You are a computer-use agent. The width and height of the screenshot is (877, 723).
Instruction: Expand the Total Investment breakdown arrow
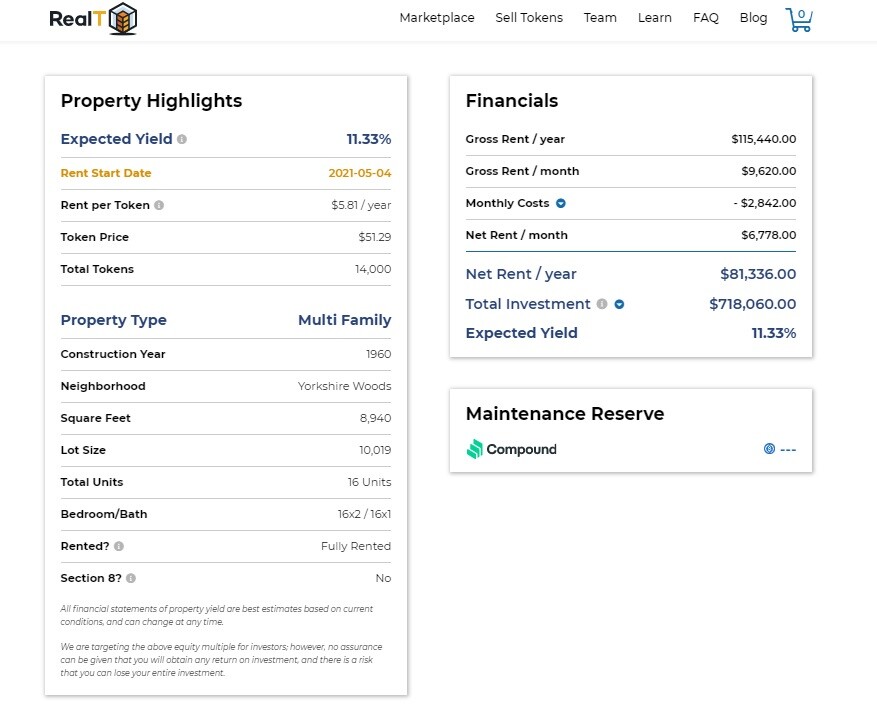[x=619, y=304]
